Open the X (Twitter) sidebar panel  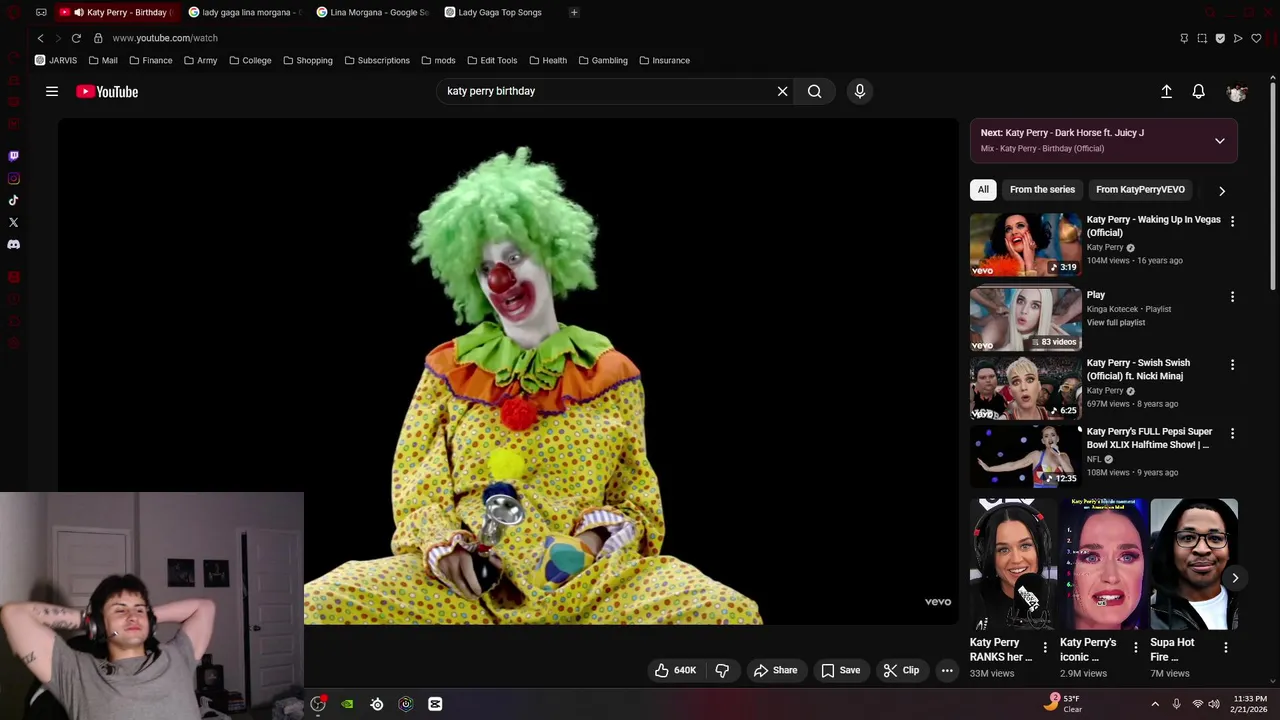[x=13, y=222]
